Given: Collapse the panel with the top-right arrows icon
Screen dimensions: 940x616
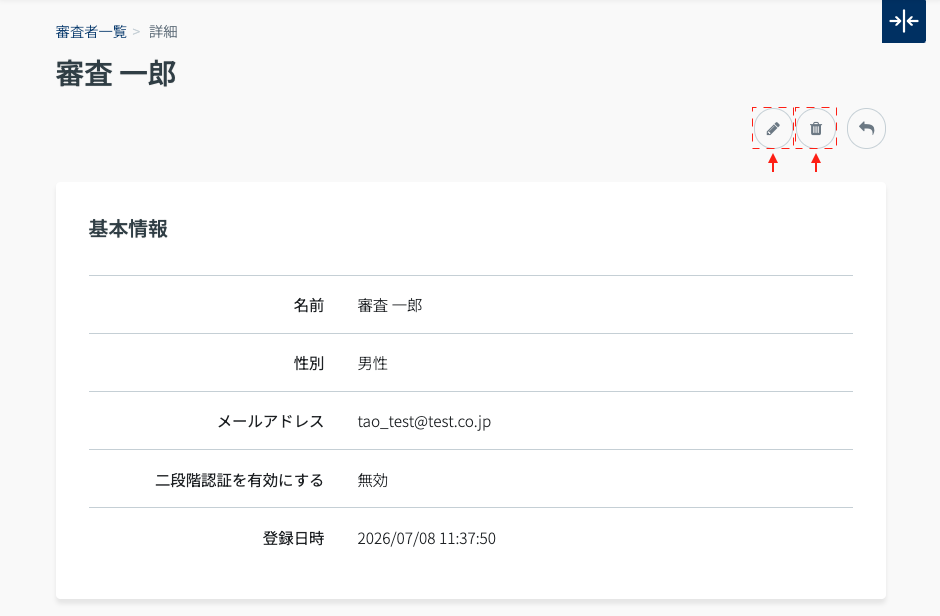Looking at the screenshot, I should click(903, 21).
